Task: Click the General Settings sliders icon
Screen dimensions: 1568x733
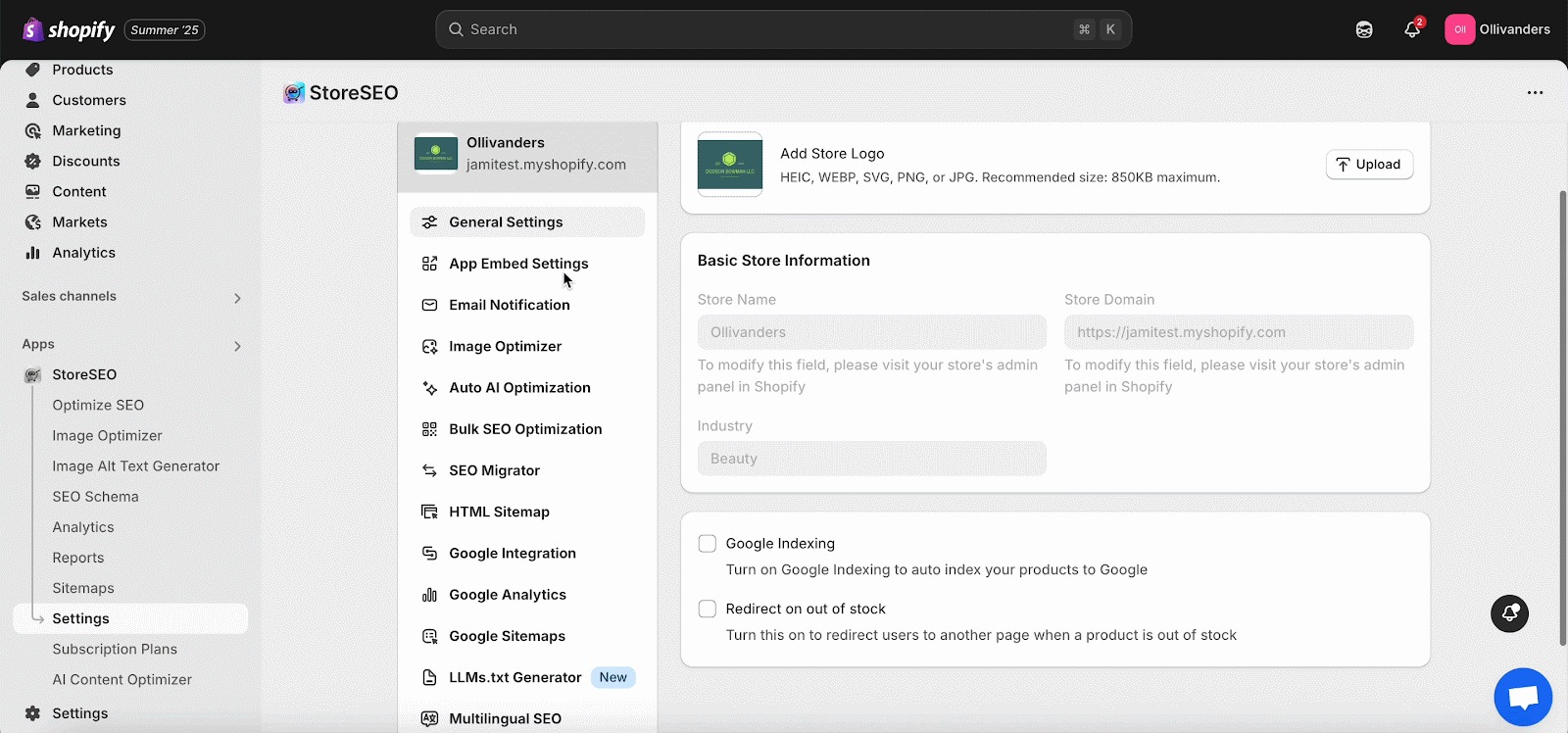Action: coord(429,222)
